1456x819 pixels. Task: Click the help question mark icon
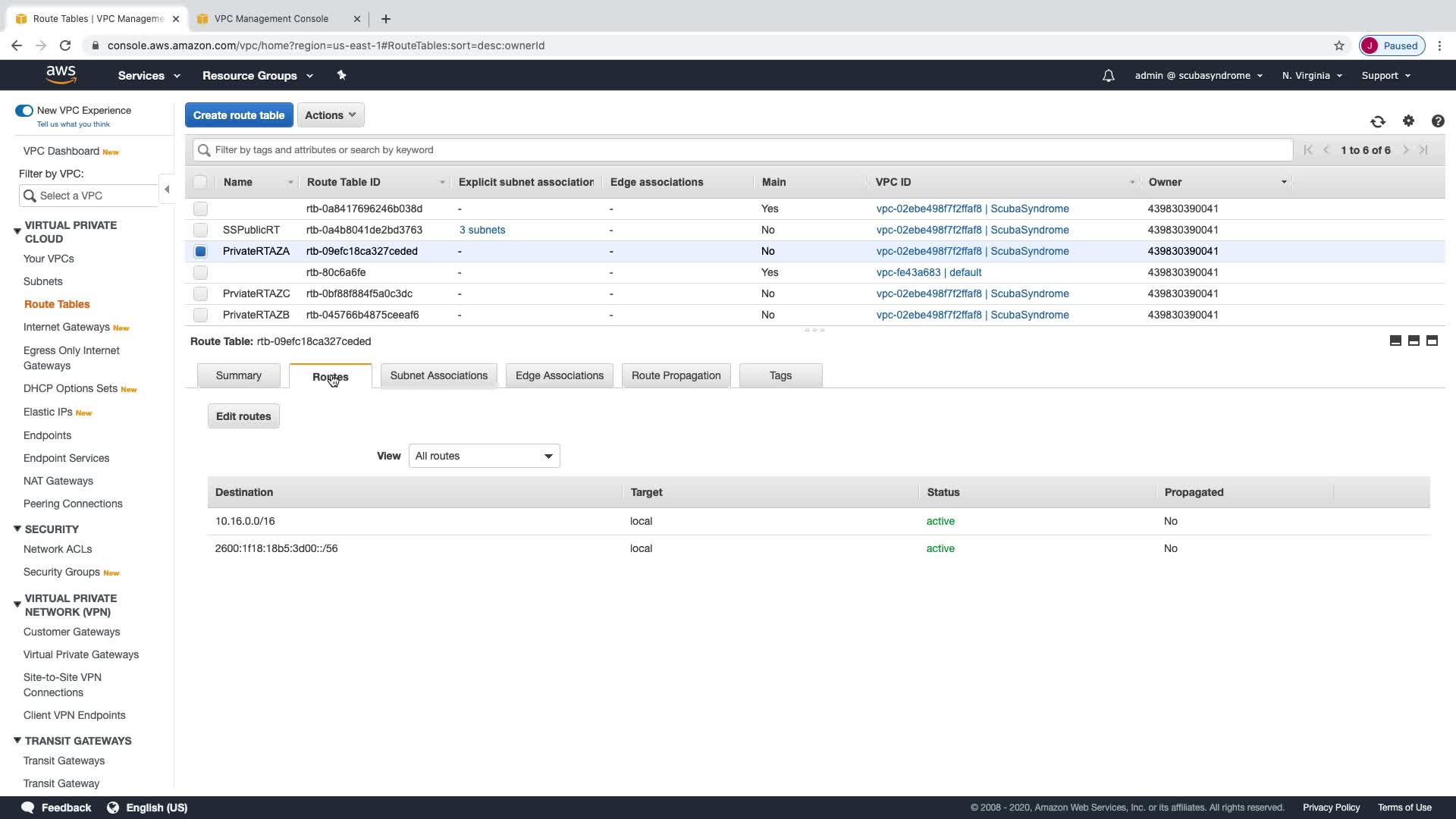[1437, 121]
